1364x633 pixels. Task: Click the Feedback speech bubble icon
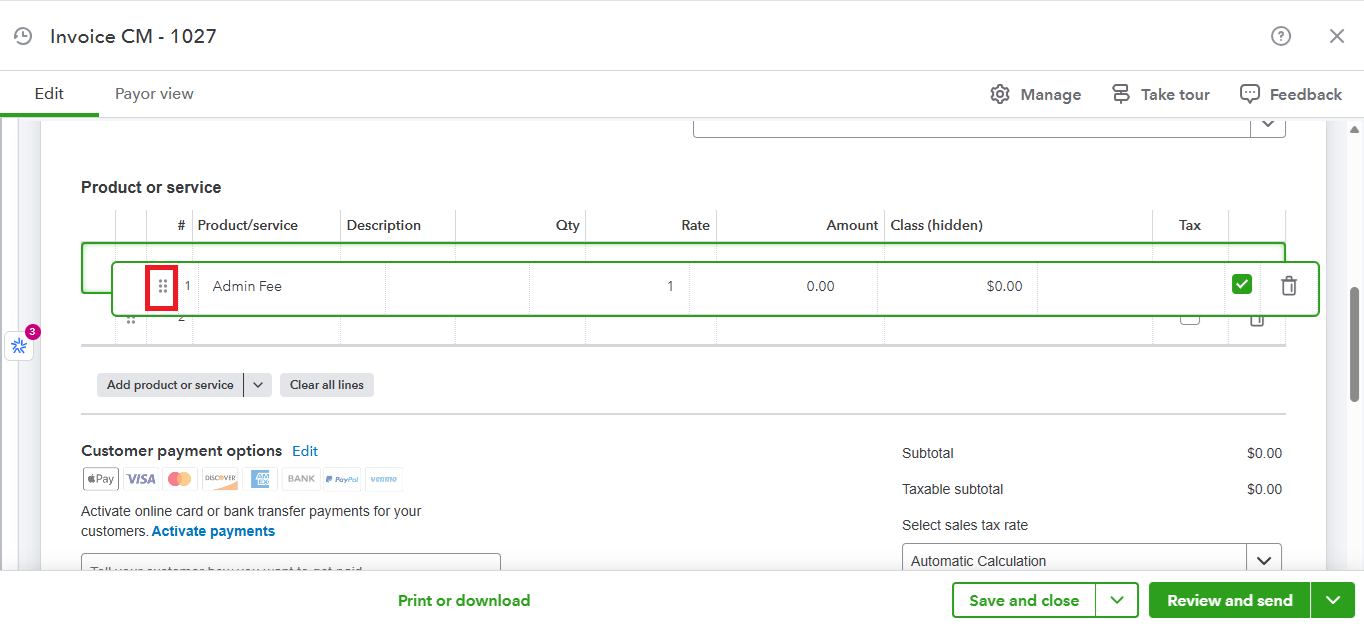pos(1249,94)
